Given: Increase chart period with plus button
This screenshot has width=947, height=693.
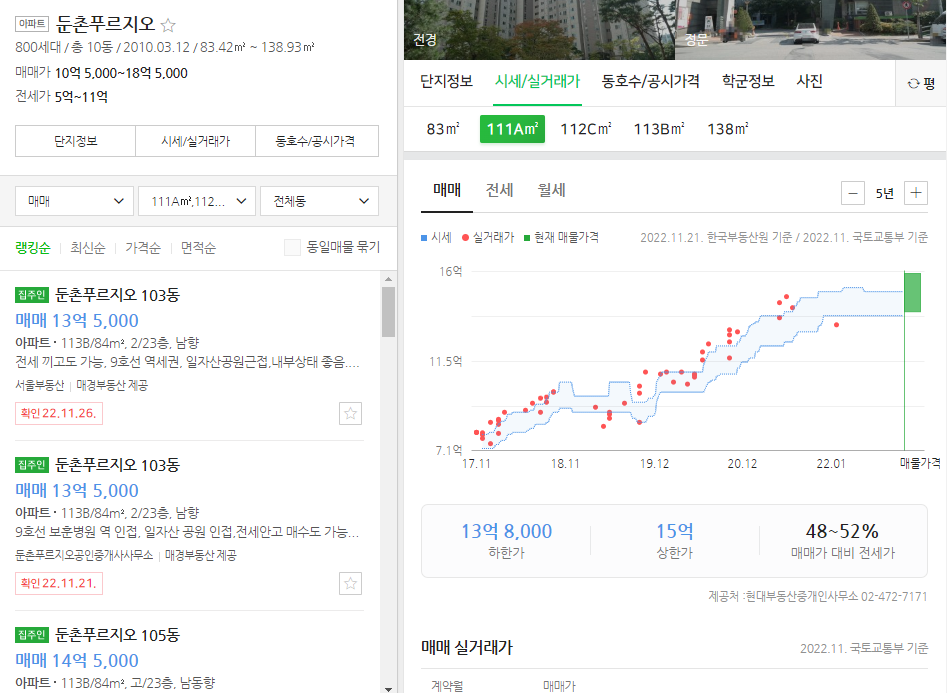Looking at the screenshot, I should click(x=916, y=193).
